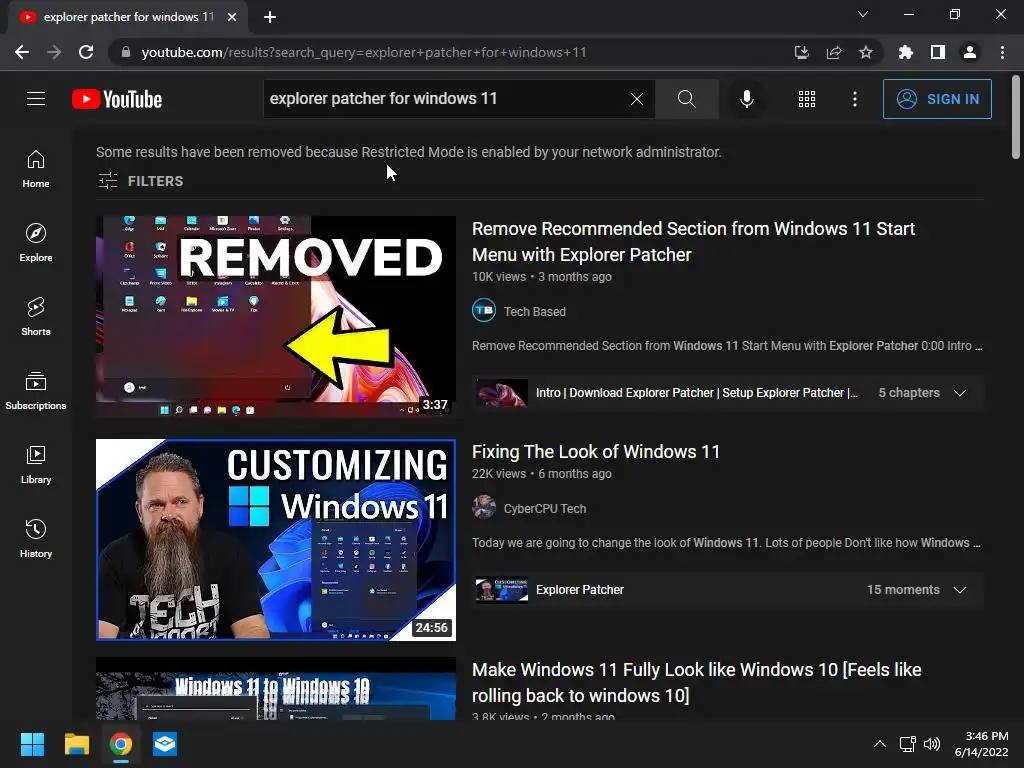Open Chrome extensions puzzle icon

[906, 52]
